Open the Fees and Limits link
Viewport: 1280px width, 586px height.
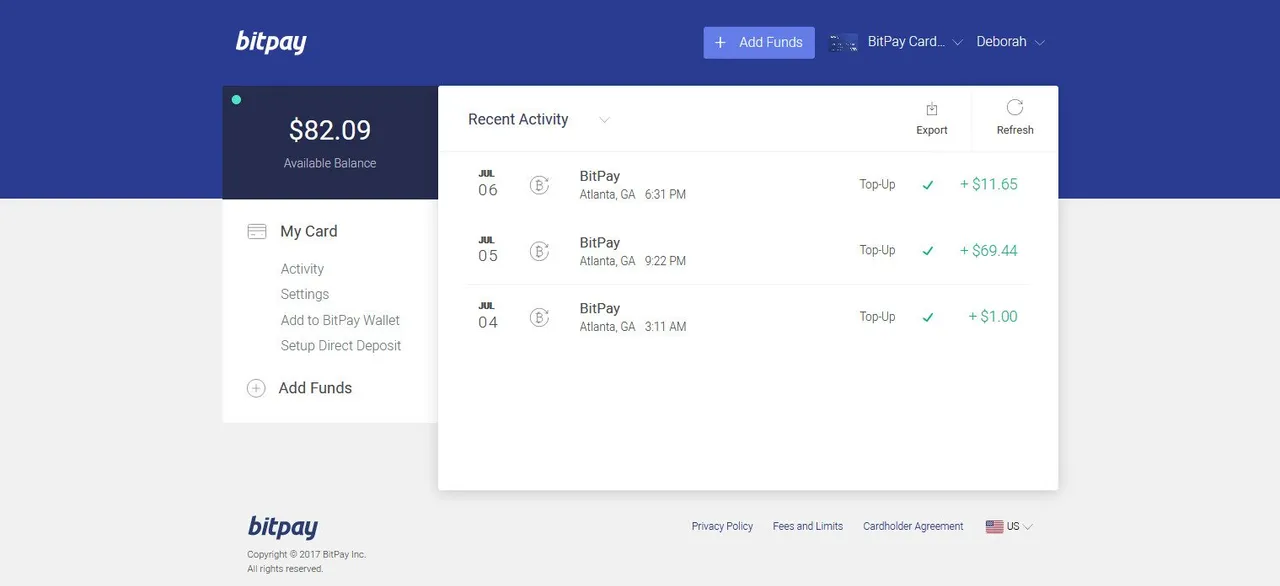(808, 526)
